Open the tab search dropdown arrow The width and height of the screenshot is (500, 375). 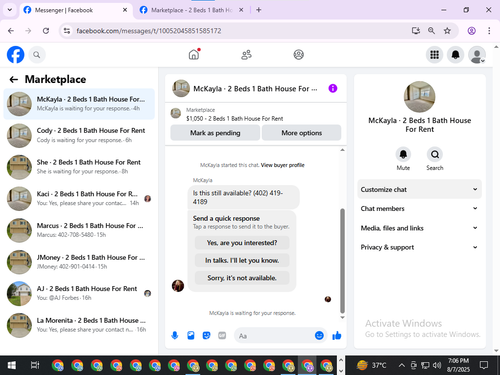10,10
